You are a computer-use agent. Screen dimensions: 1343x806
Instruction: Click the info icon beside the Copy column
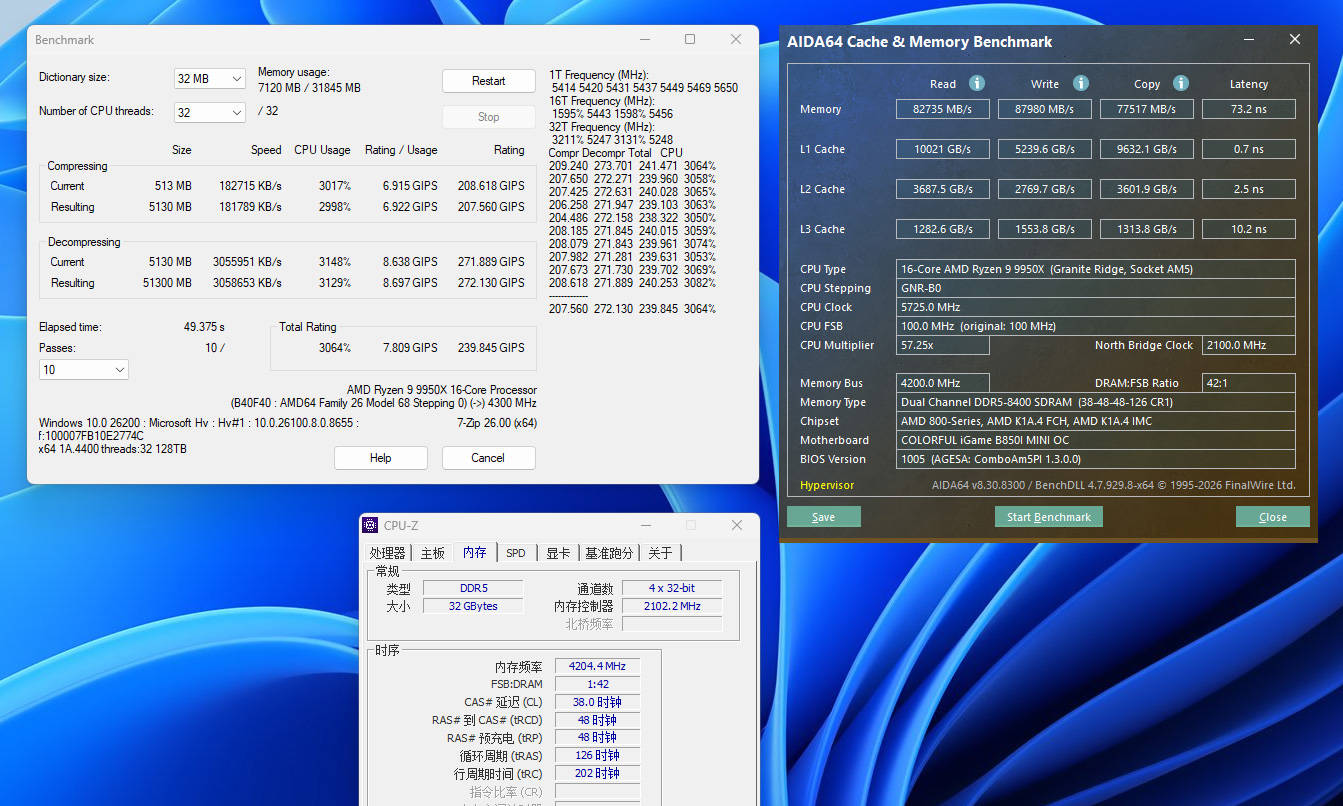coord(1181,83)
